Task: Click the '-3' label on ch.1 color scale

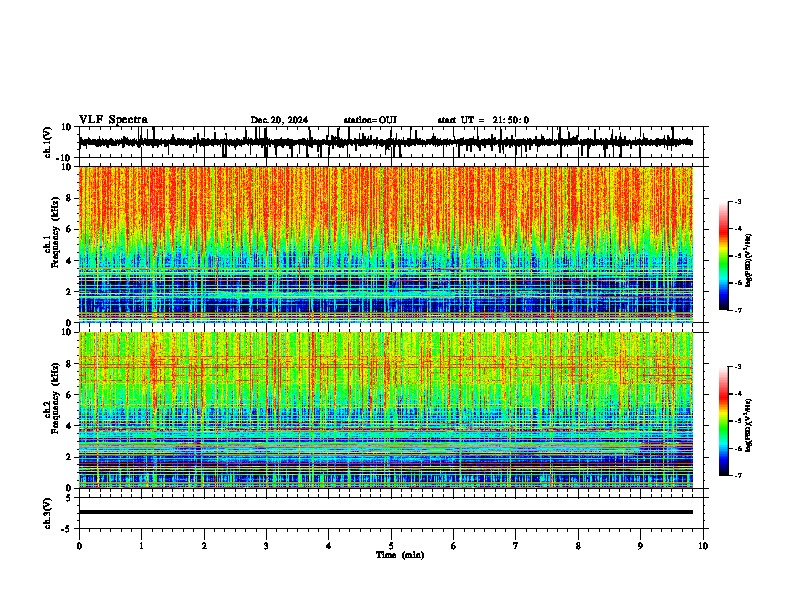Action: pyautogui.click(x=738, y=201)
